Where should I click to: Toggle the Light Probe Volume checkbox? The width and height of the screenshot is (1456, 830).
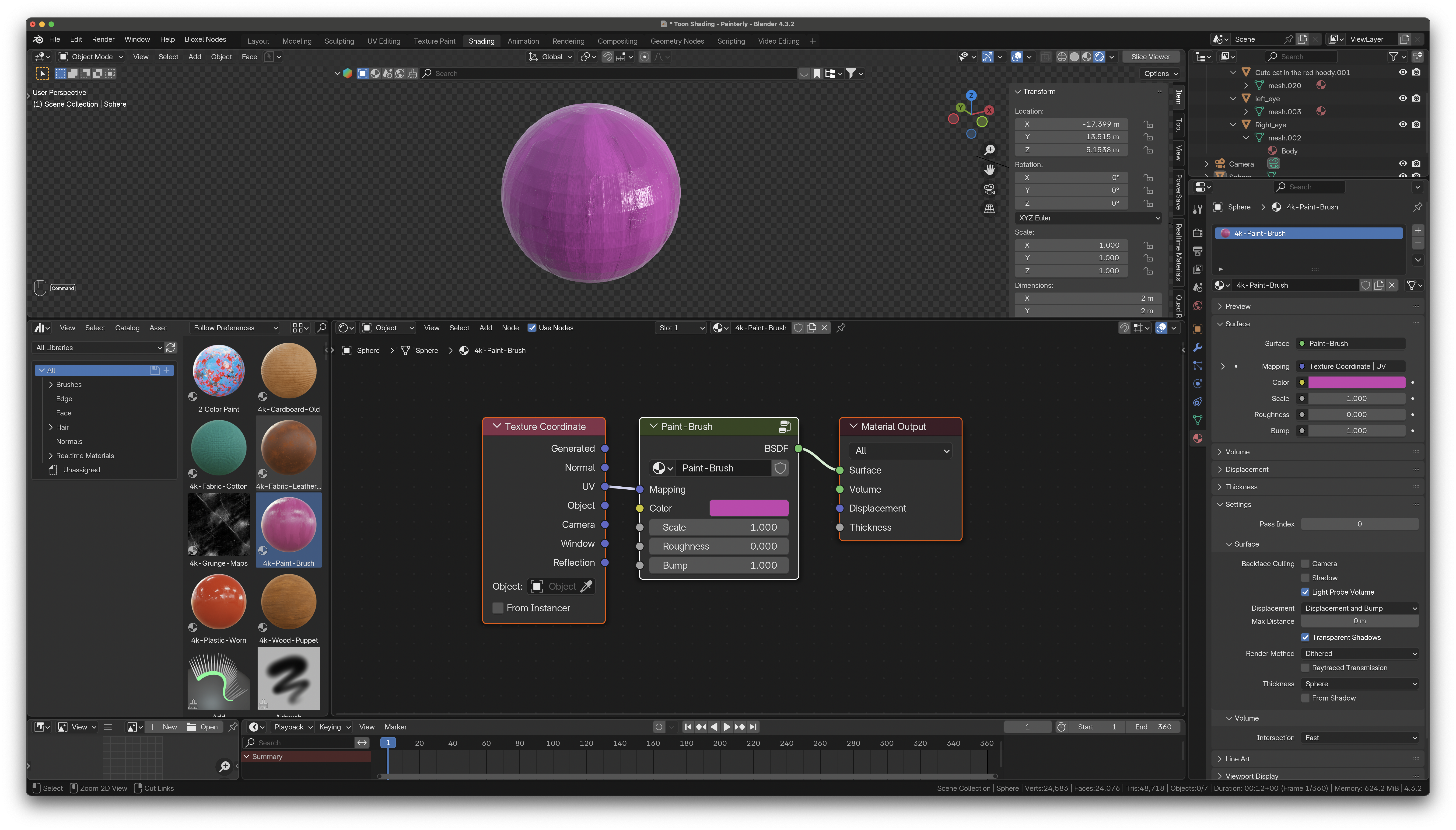(x=1305, y=592)
